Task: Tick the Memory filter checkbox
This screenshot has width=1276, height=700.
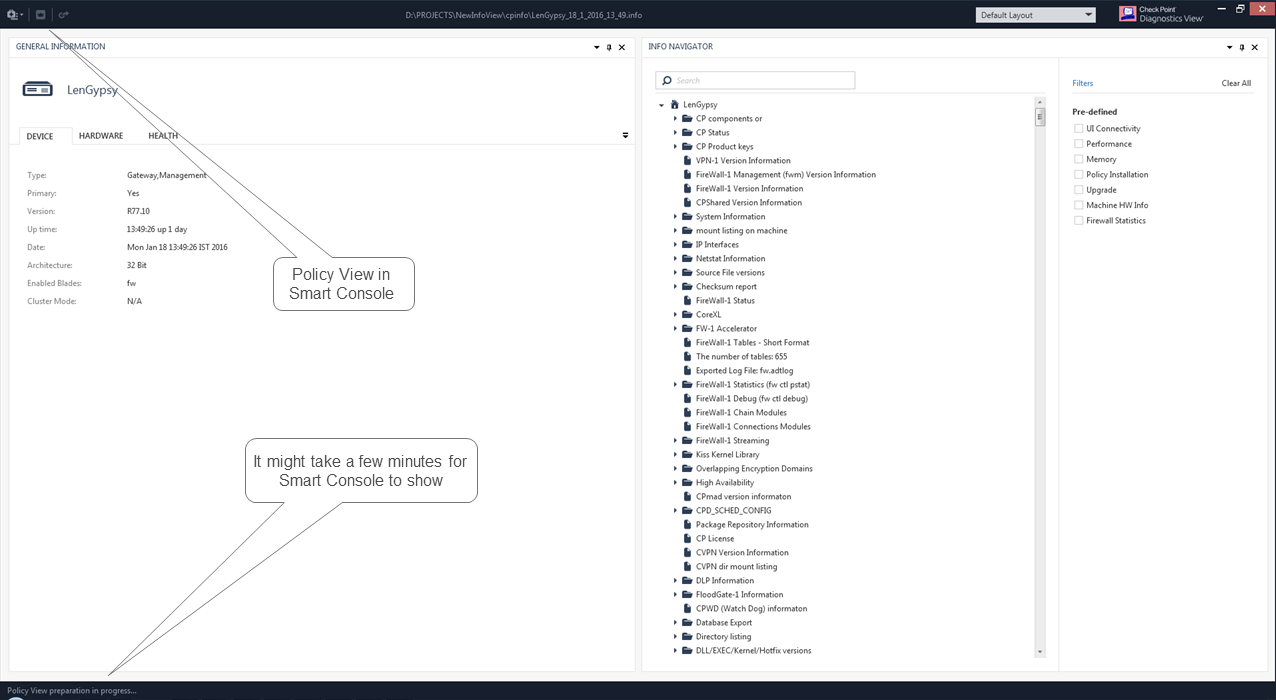Action: pyautogui.click(x=1078, y=159)
